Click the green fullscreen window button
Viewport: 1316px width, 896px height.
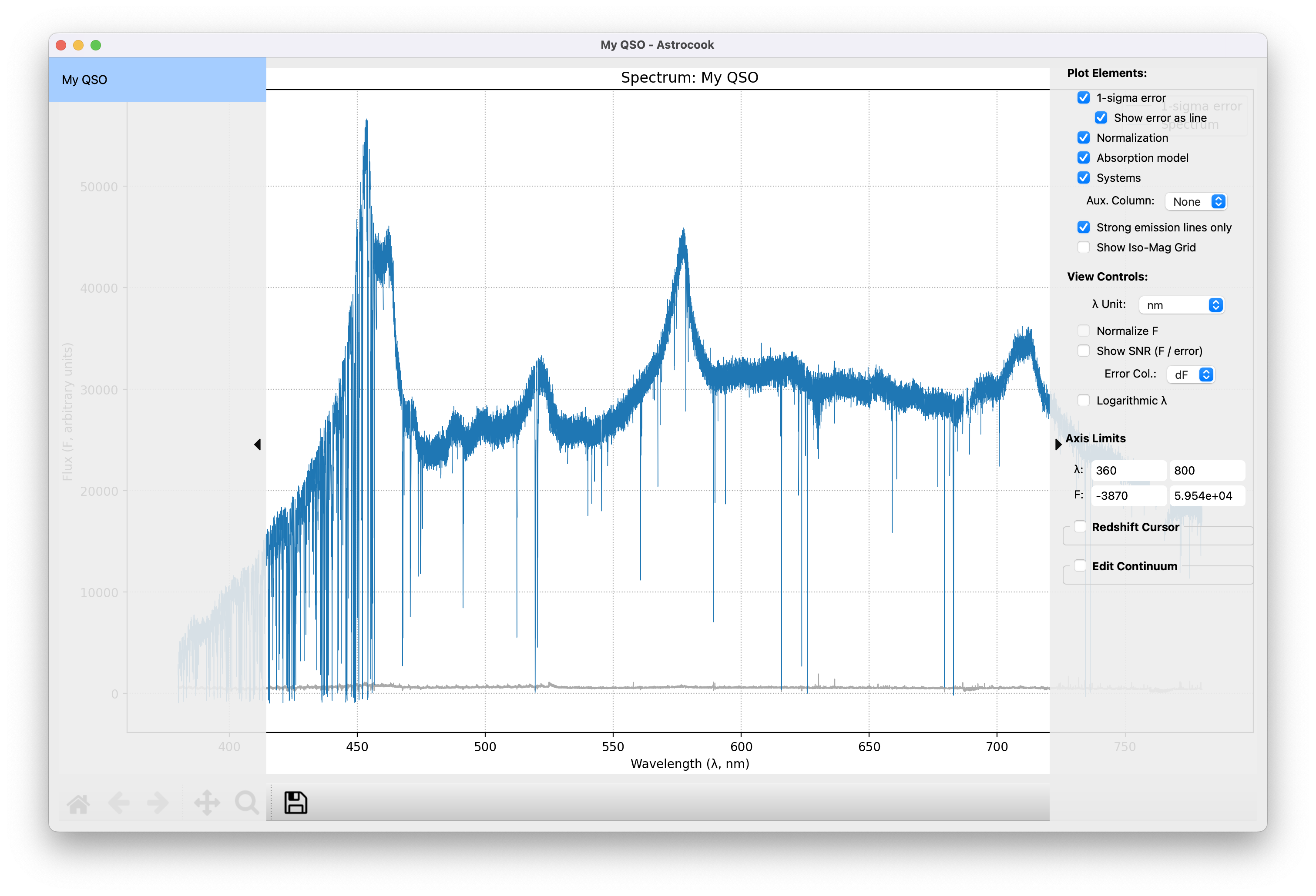[x=96, y=45]
